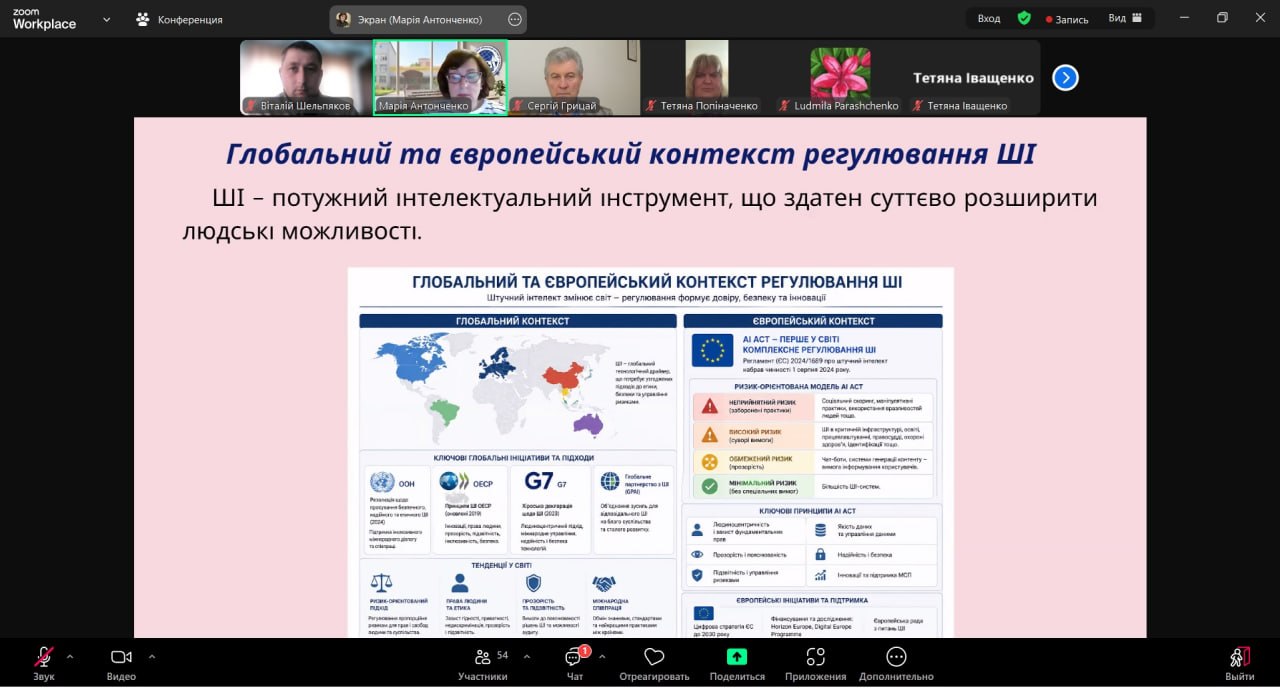
Task: Click the padlock icon beside Надійність і безпека
Action: pos(820,554)
